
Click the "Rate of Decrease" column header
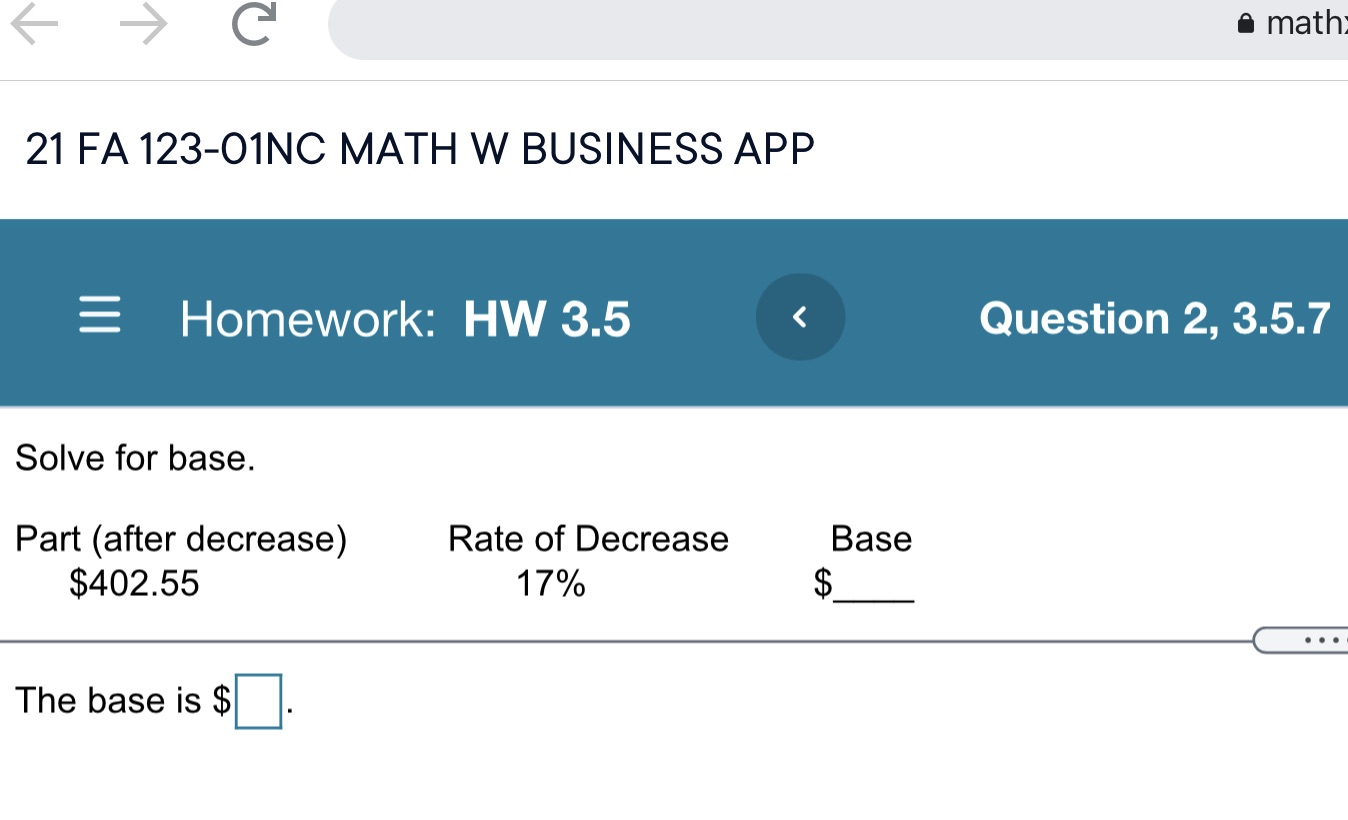click(x=587, y=538)
